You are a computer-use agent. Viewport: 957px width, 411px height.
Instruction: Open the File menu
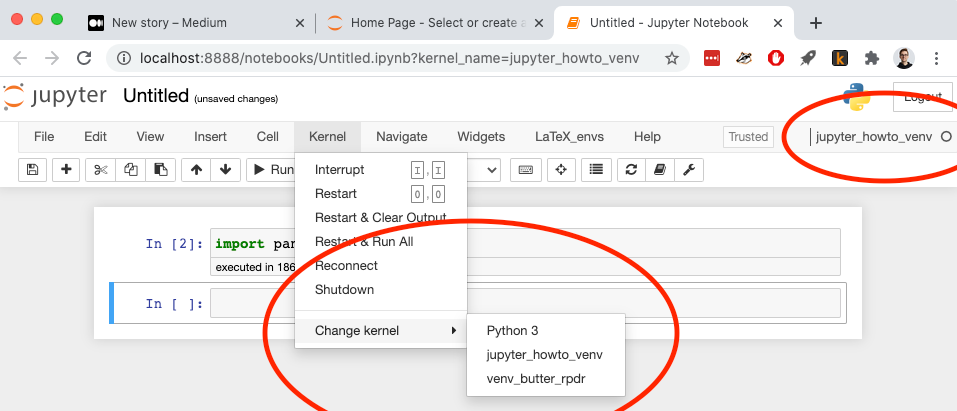[x=44, y=137]
